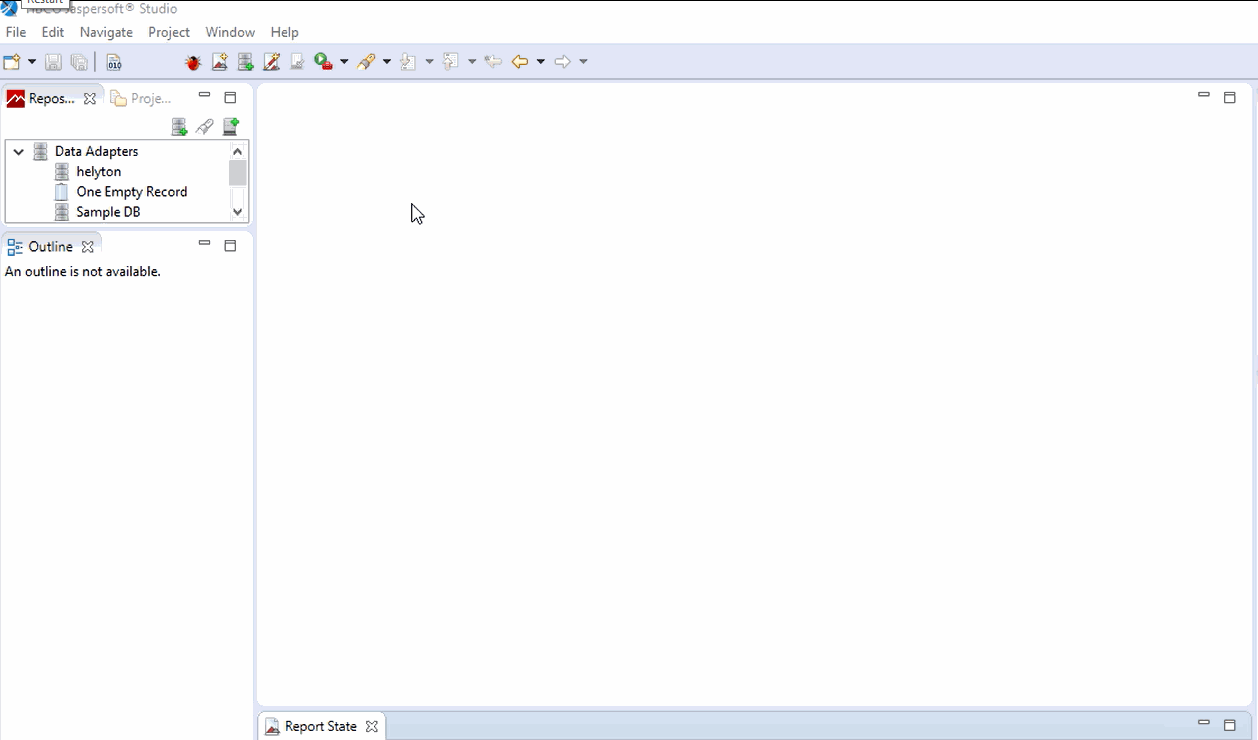Image resolution: width=1258 pixels, height=740 pixels.
Task: Maximize the Repository Explorer panel
Action: pyautogui.click(x=230, y=97)
